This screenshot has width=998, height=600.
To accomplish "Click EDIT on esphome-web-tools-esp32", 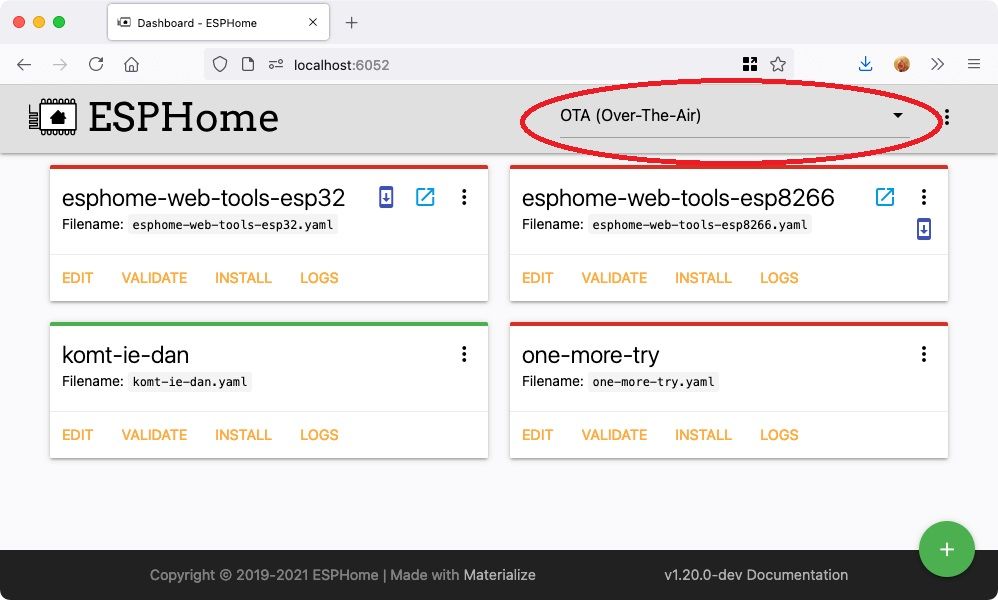I will click(x=78, y=278).
